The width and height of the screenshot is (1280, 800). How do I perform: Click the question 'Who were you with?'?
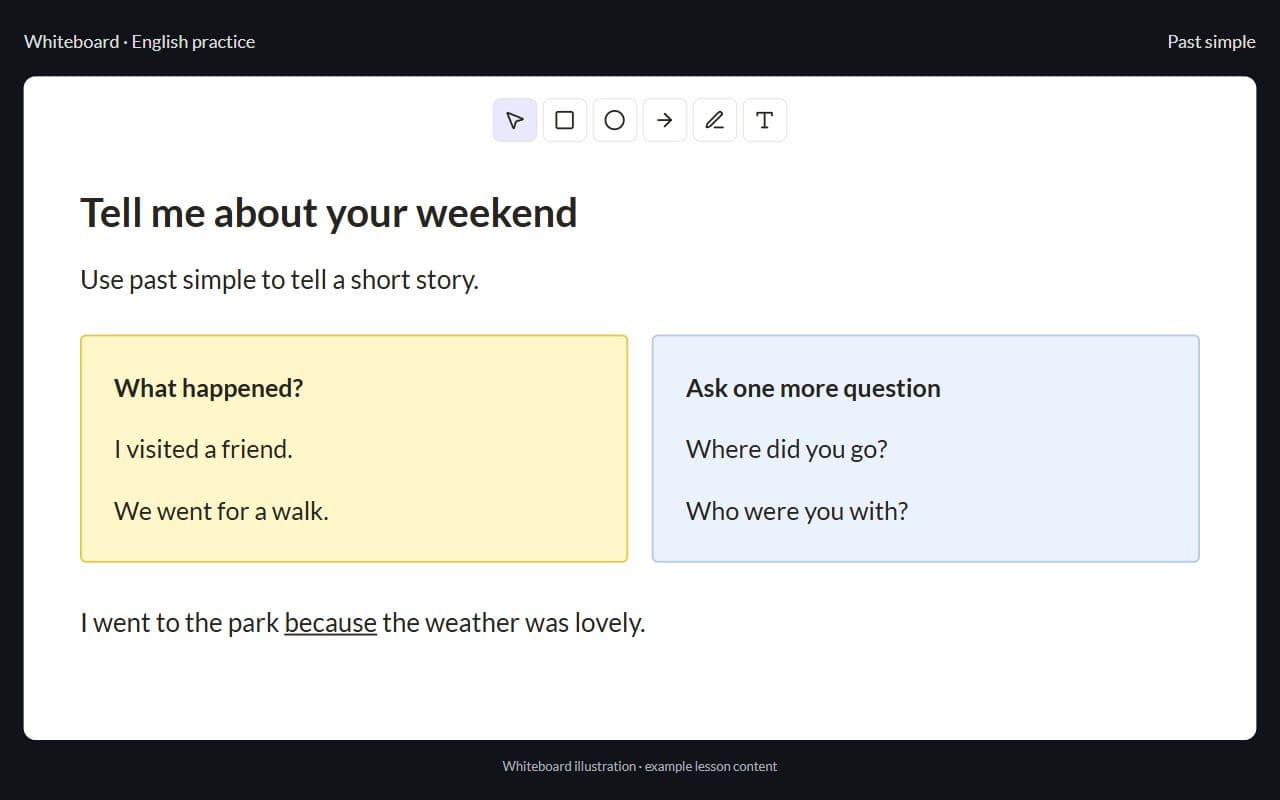[x=797, y=511]
